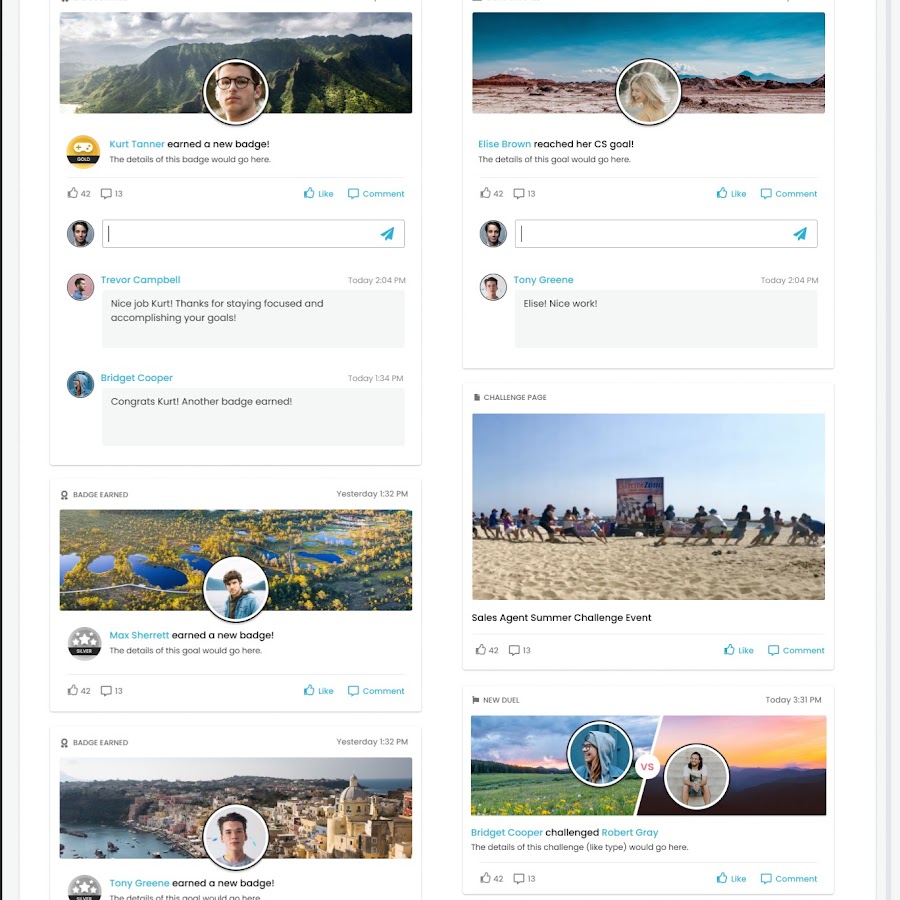Click the comment count 13 on the Summer Challenge post

[x=520, y=650]
